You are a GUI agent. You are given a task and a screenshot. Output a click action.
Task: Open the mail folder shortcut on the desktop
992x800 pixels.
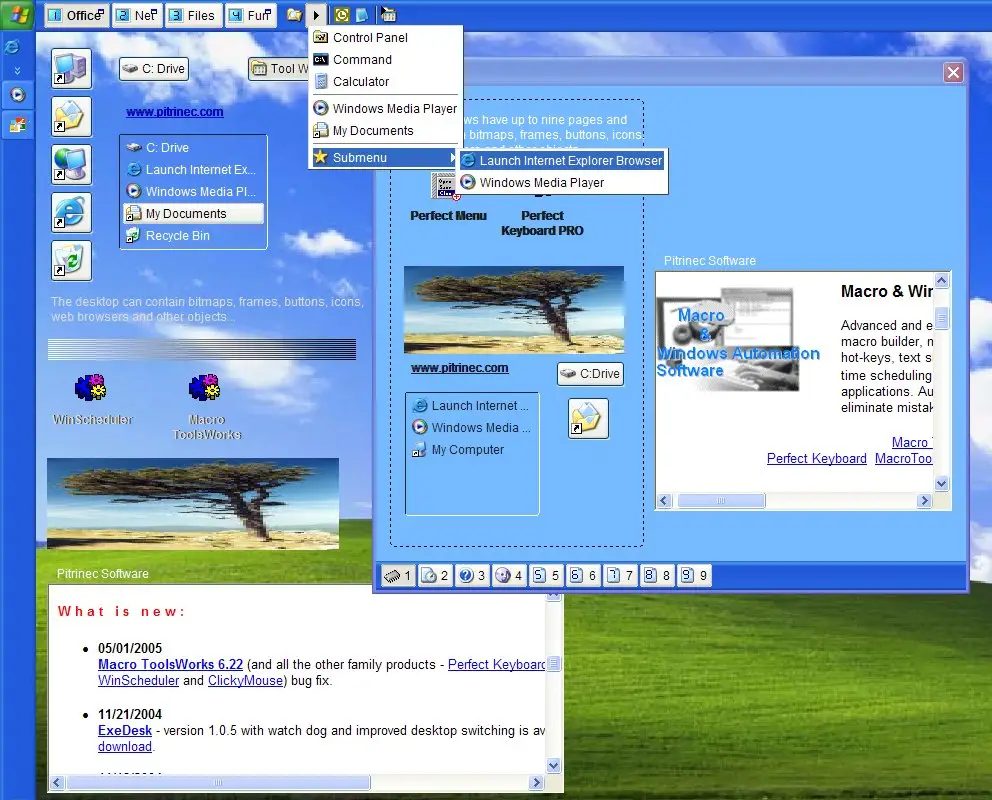tap(71, 116)
